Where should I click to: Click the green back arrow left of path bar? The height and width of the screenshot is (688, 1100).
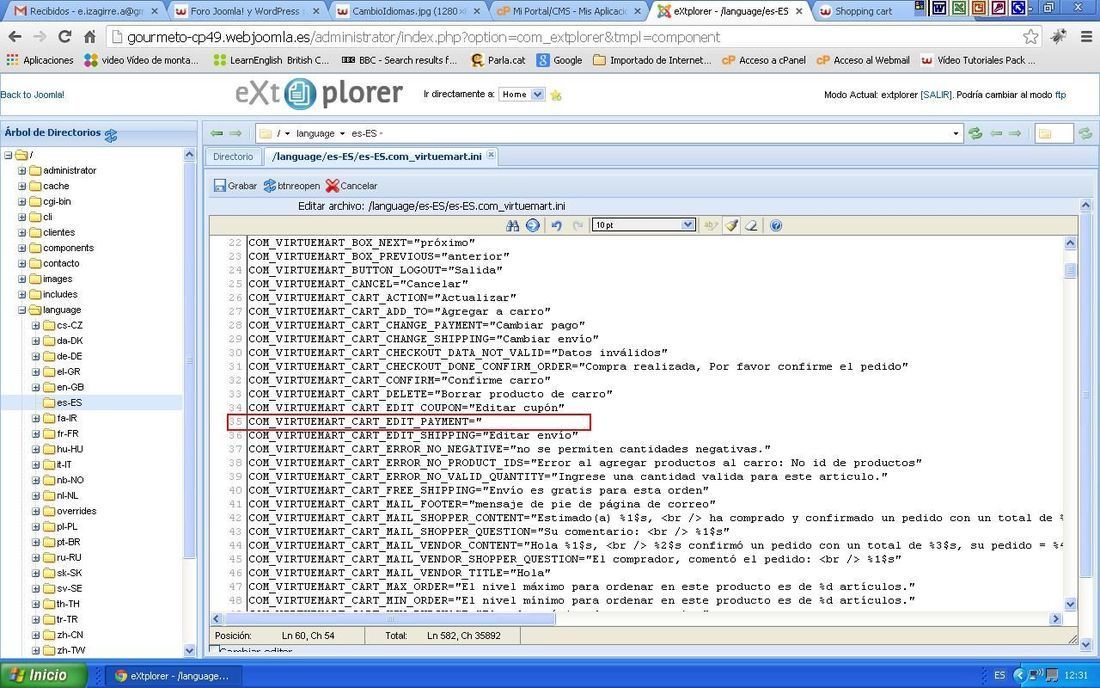point(217,133)
